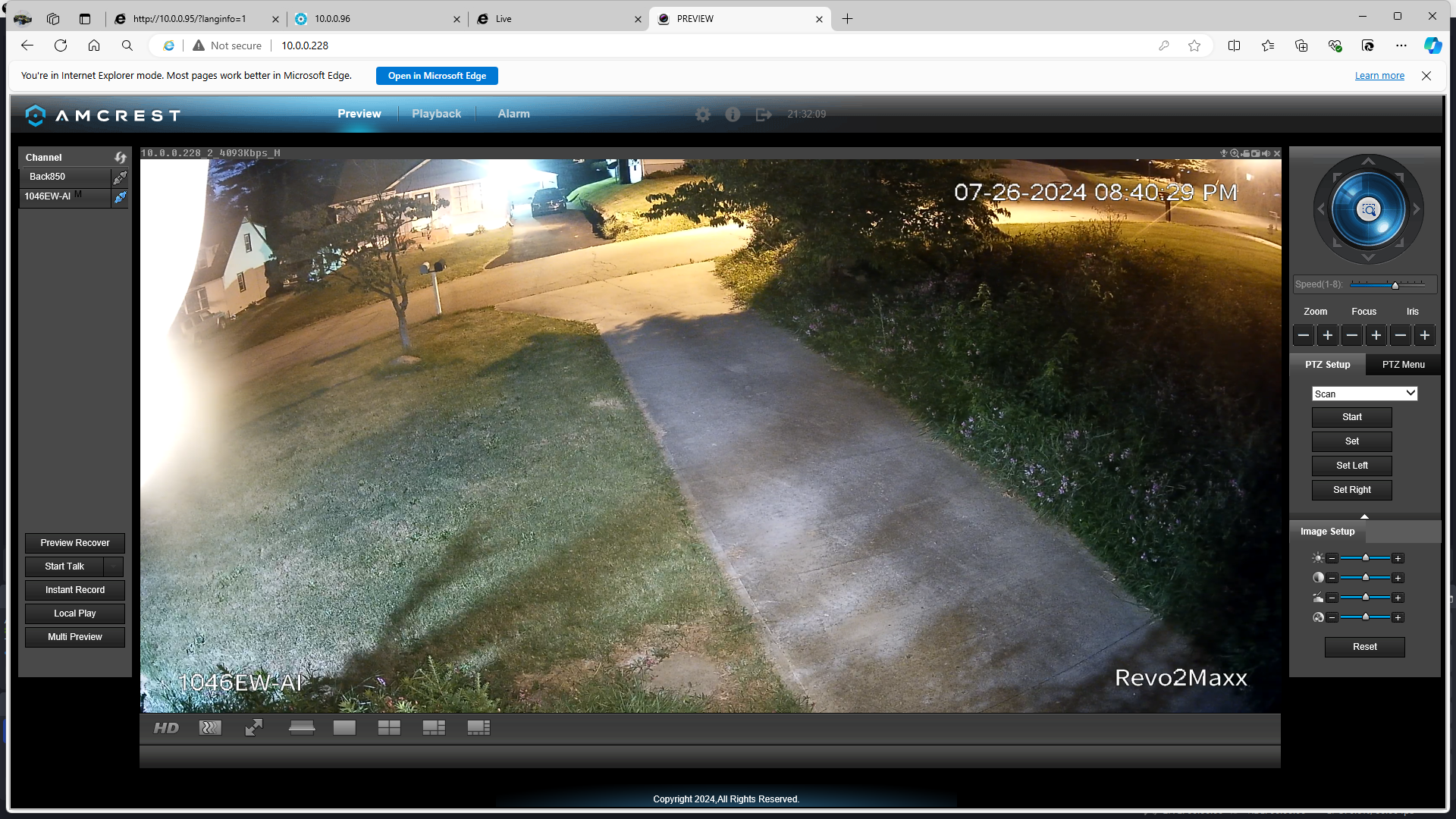Toggle HD stream quality icon
Image resolution: width=1456 pixels, height=819 pixels.
(166, 728)
